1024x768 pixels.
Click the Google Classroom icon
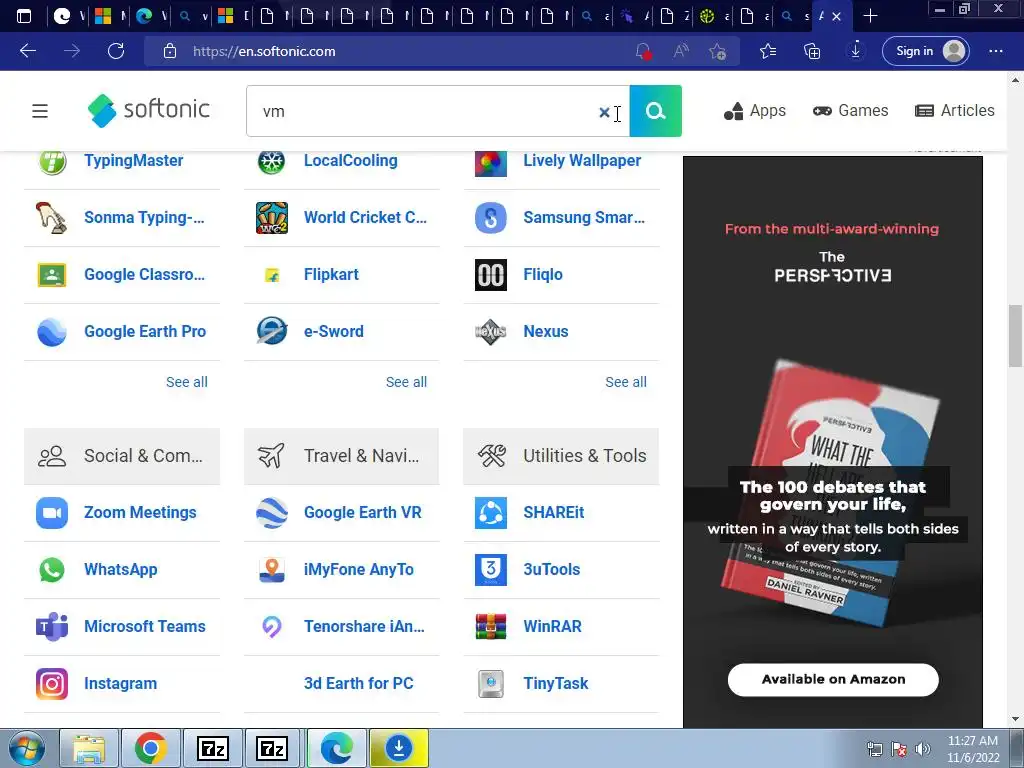point(52,275)
